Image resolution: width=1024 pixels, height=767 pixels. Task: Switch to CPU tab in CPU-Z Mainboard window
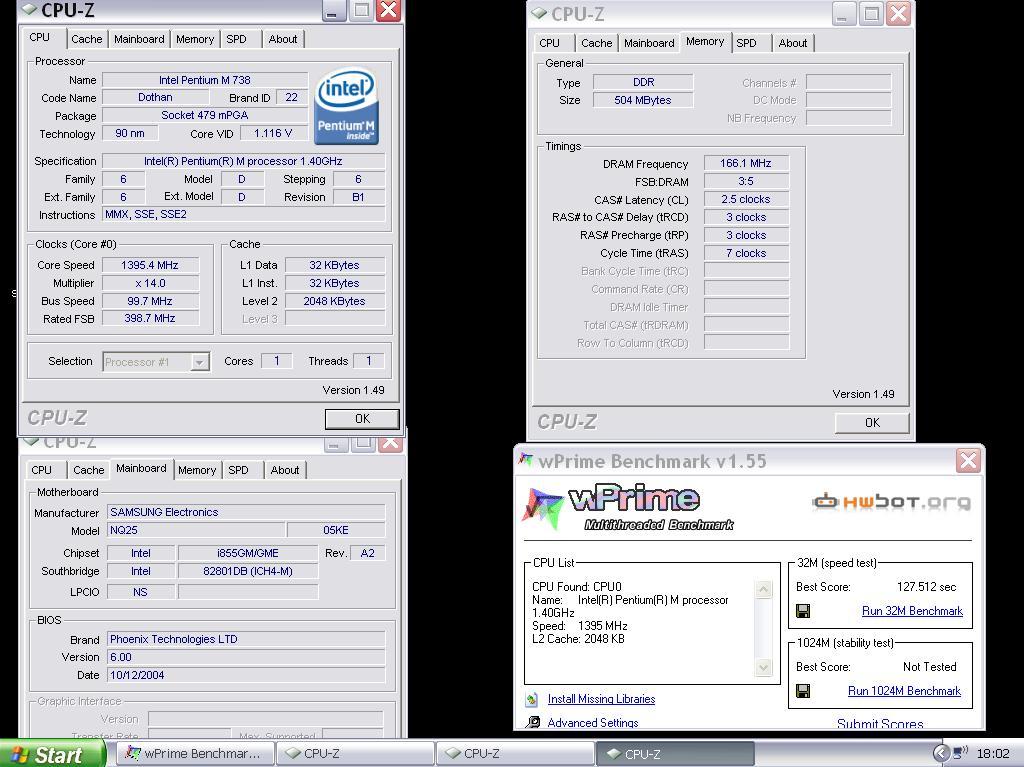point(41,470)
